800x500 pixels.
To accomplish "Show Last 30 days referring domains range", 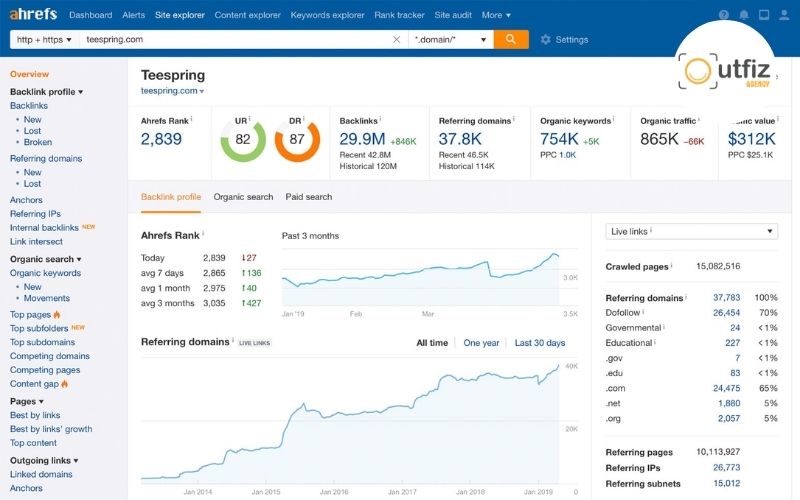I will (x=540, y=343).
